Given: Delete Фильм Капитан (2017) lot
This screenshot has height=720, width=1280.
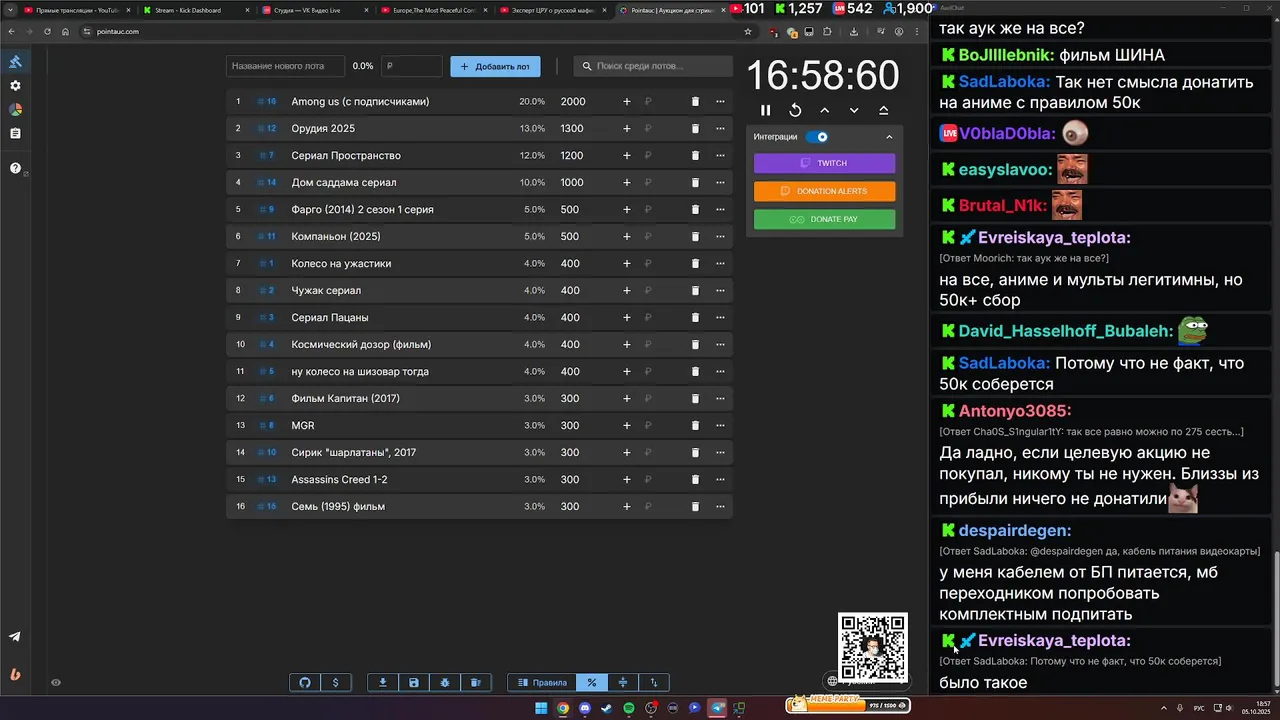Looking at the screenshot, I should tap(695, 399).
